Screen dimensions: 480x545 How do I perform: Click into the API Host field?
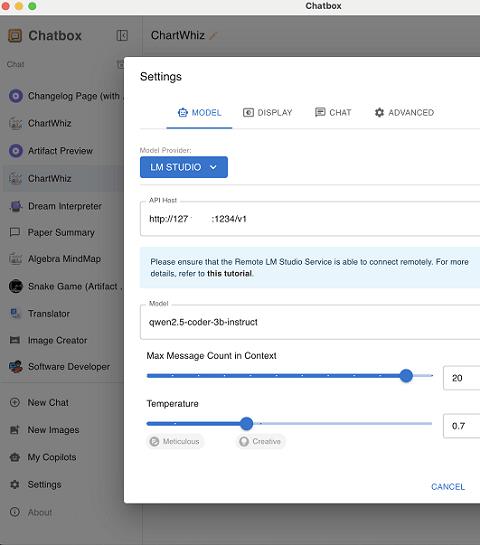(x=310, y=219)
